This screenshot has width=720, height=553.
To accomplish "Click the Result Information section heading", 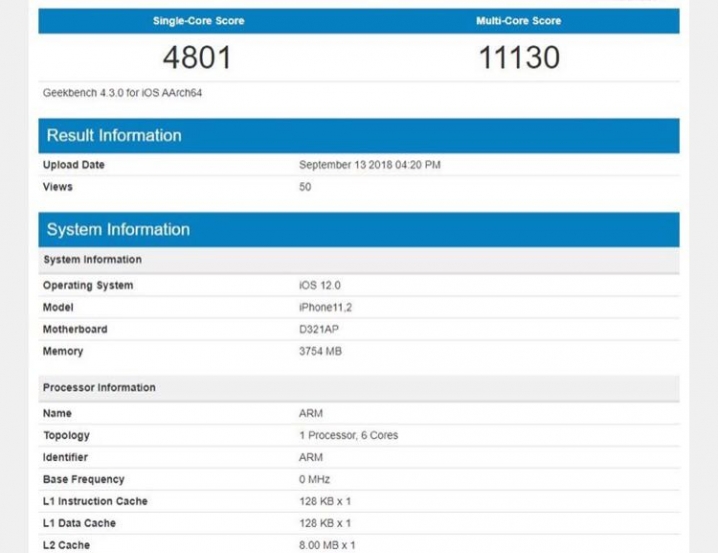I will point(114,135).
